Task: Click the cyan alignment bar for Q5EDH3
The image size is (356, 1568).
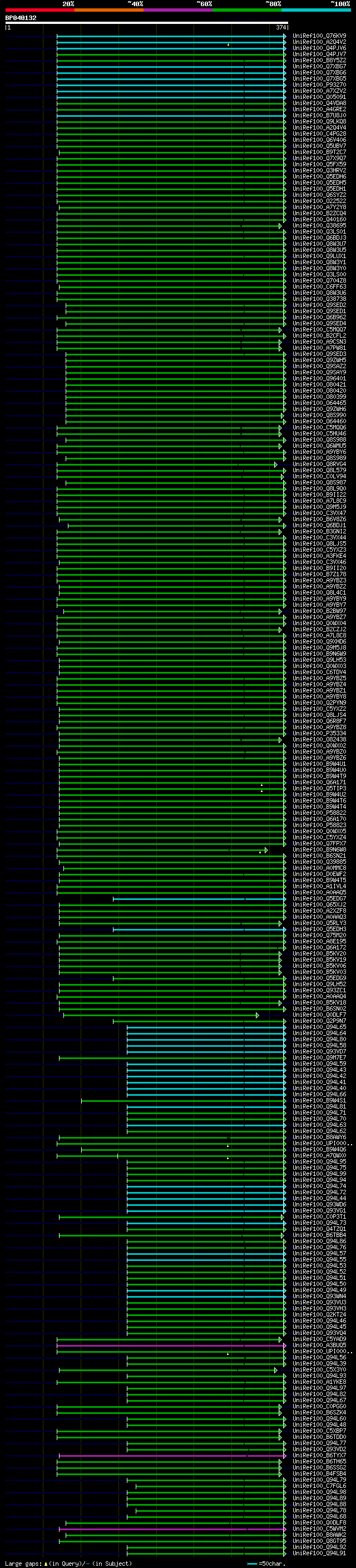Action: [x=199, y=929]
